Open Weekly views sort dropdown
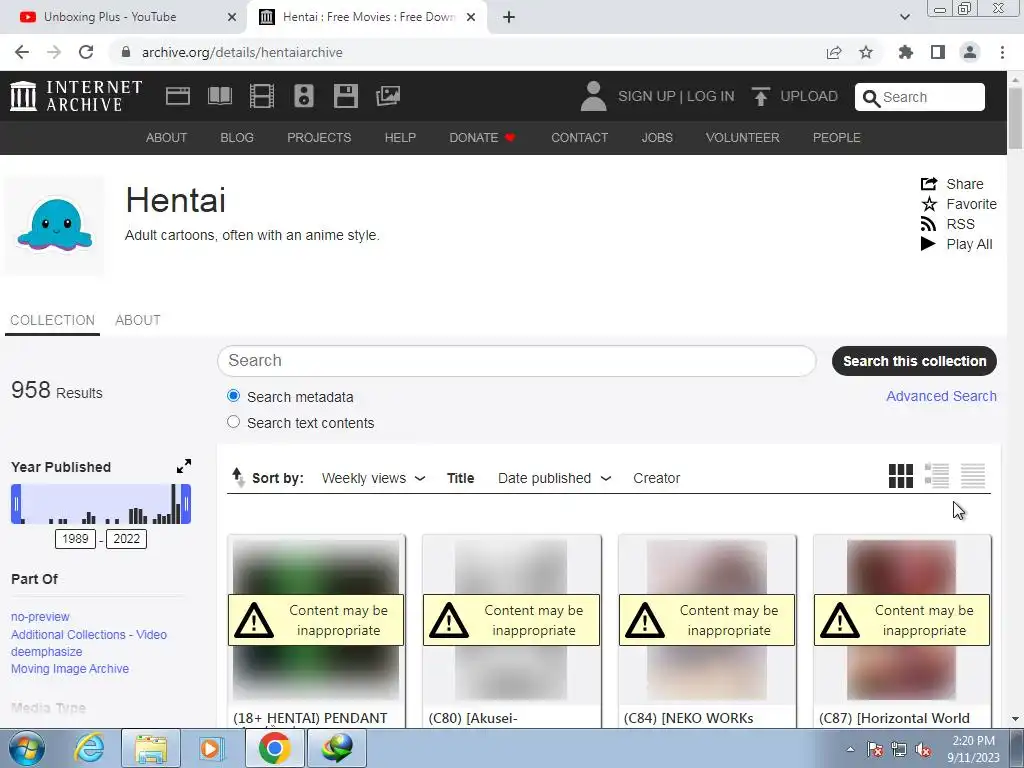Screen dimensions: 1024x768 tap(374, 478)
